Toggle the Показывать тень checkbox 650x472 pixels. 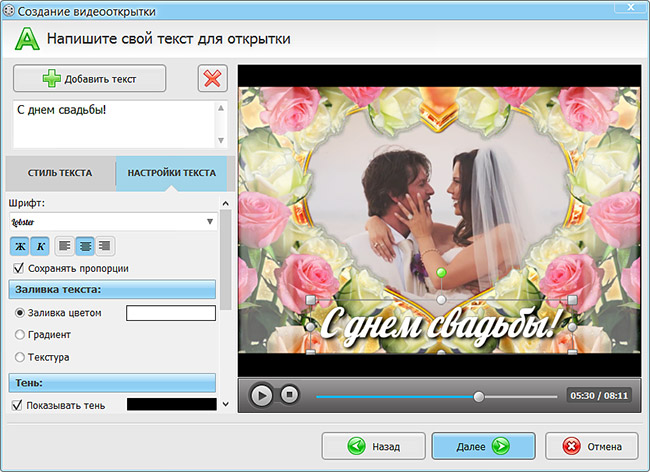point(17,405)
